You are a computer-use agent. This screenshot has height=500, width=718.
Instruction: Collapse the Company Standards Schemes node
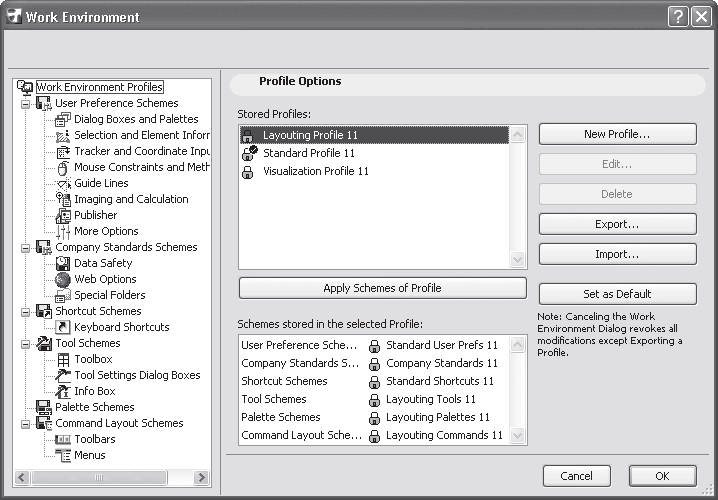[x=24, y=247]
